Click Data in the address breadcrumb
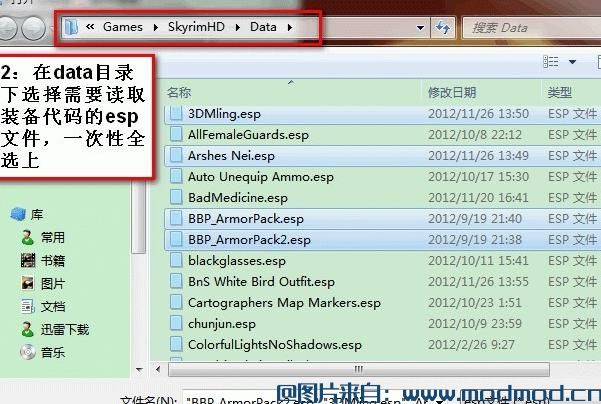The height and width of the screenshot is (404, 601). [x=263, y=27]
